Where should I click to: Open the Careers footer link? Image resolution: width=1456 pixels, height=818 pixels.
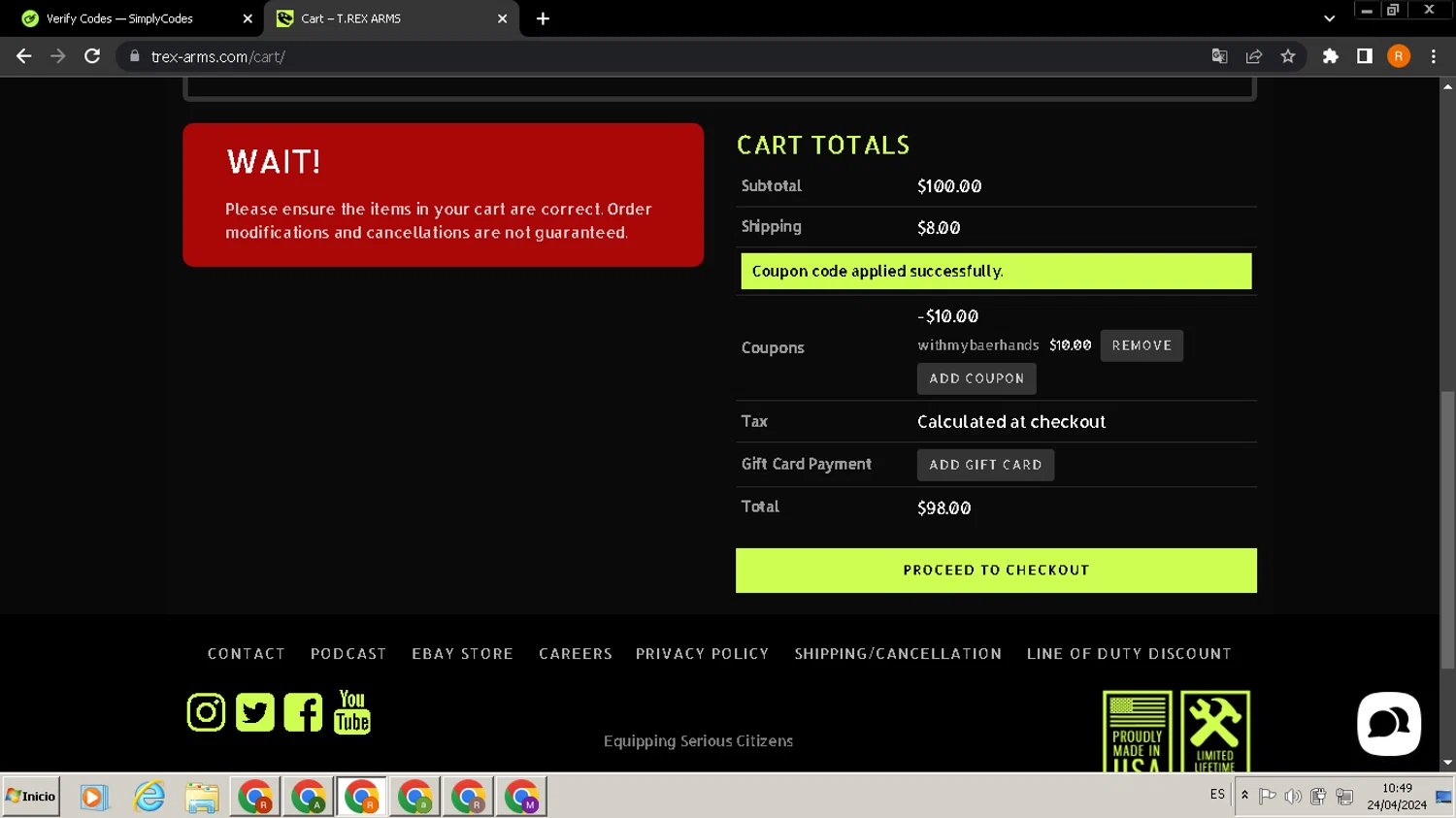point(576,654)
